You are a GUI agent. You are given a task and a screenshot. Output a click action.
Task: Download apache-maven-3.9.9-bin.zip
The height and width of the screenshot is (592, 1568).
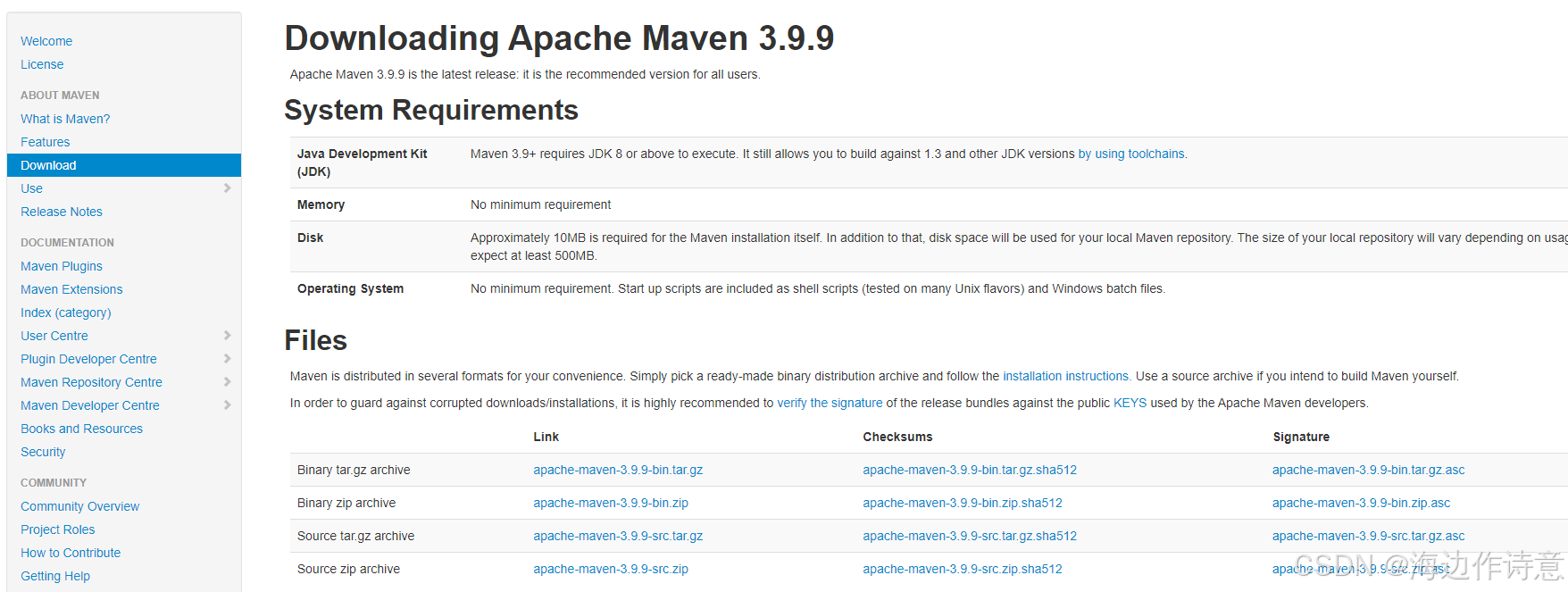[x=611, y=503]
